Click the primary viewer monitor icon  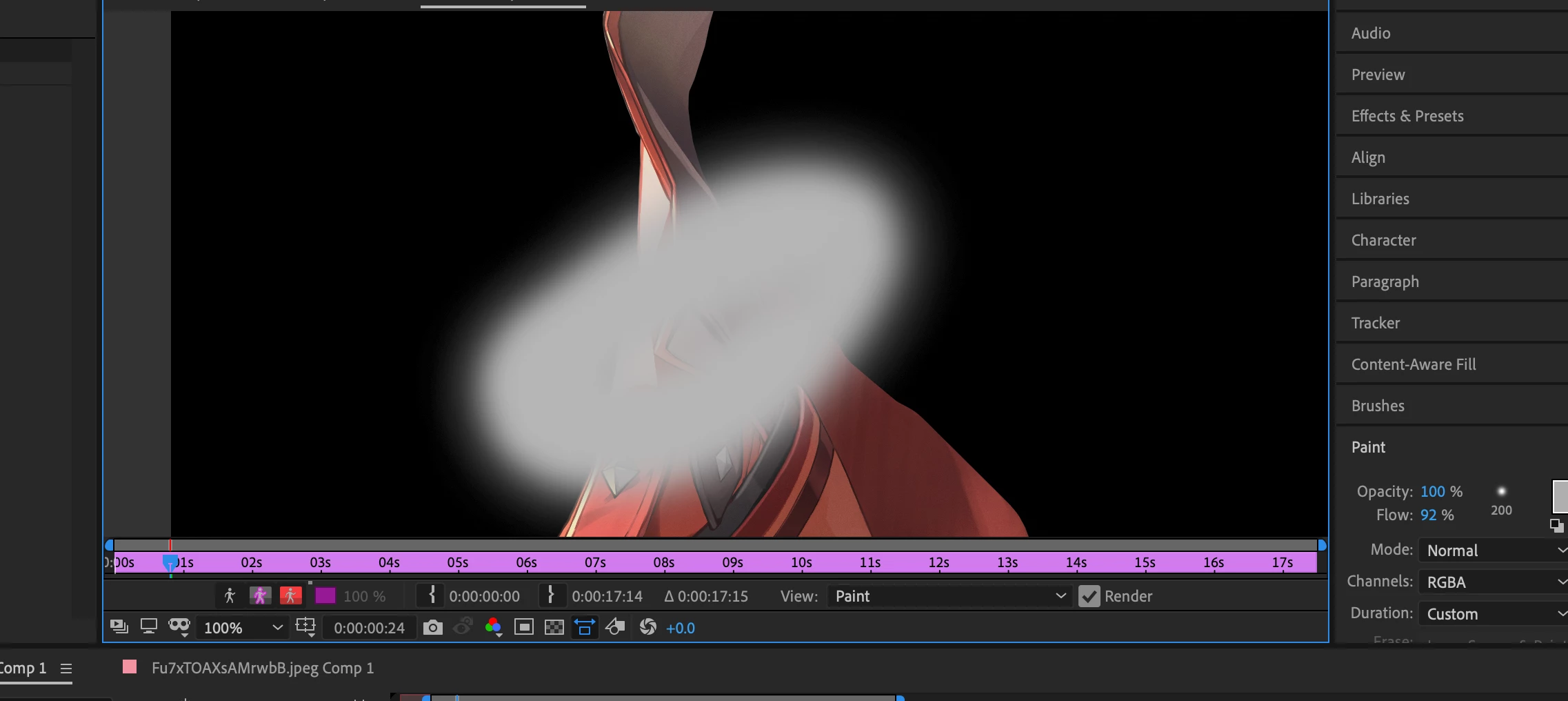[x=149, y=626]
